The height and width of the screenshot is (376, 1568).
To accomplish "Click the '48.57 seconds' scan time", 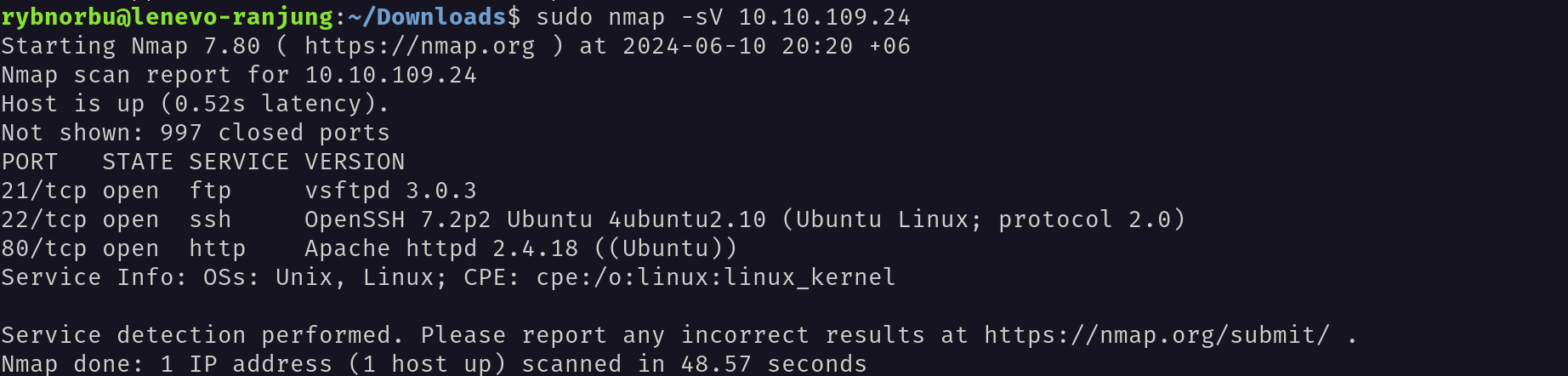I will (774, 364).
